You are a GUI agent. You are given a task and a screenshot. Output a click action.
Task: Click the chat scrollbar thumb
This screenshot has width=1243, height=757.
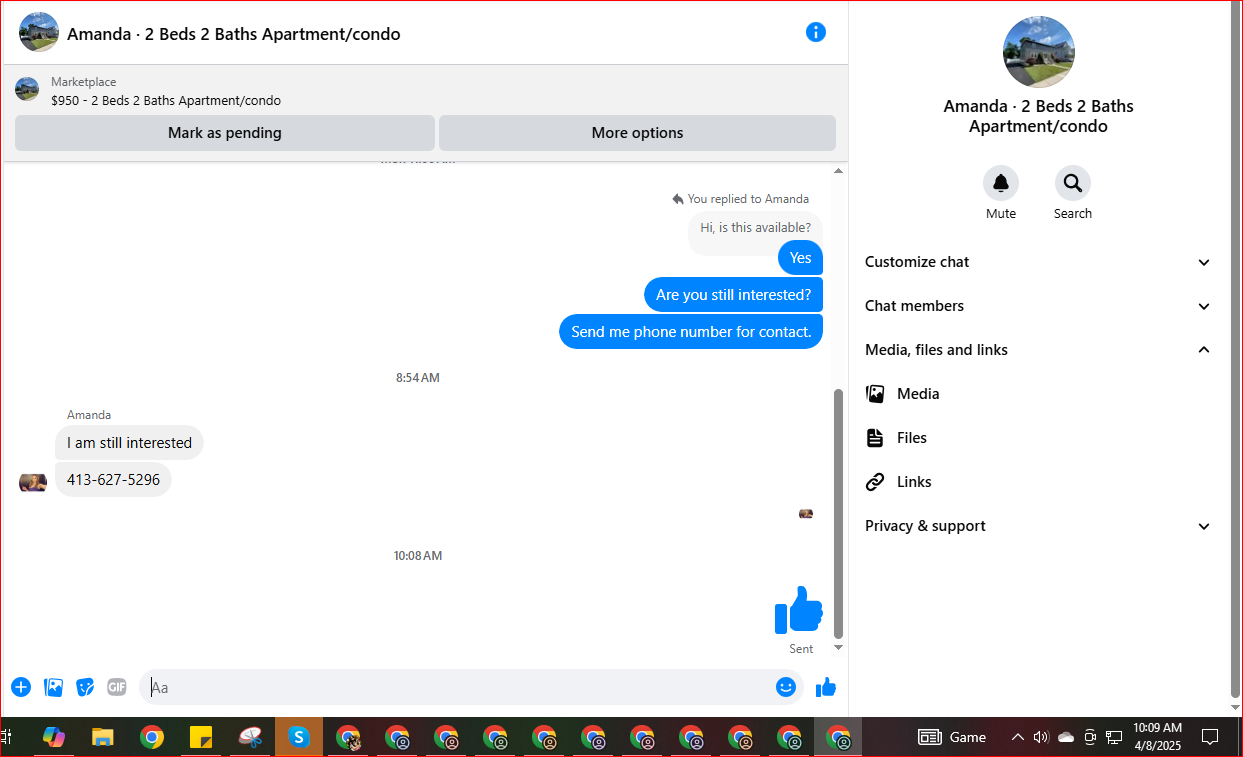839,513
